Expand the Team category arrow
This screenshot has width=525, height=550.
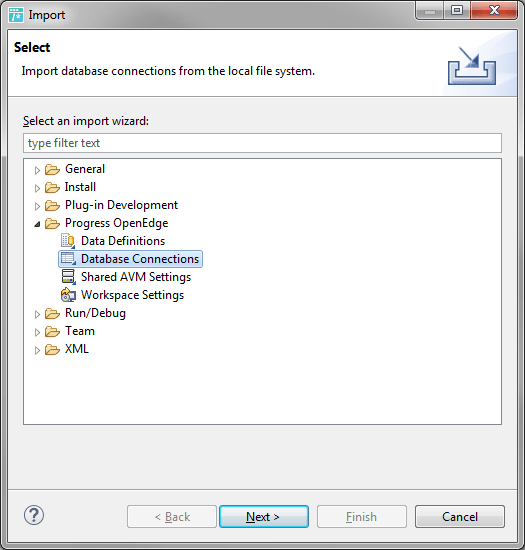click(x=37, y=332)
